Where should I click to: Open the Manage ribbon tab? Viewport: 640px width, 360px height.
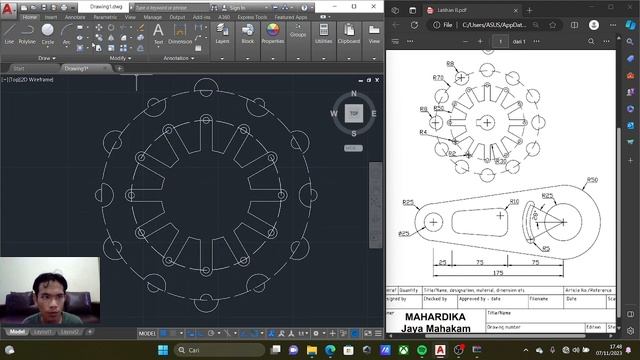tap(153, 17)
